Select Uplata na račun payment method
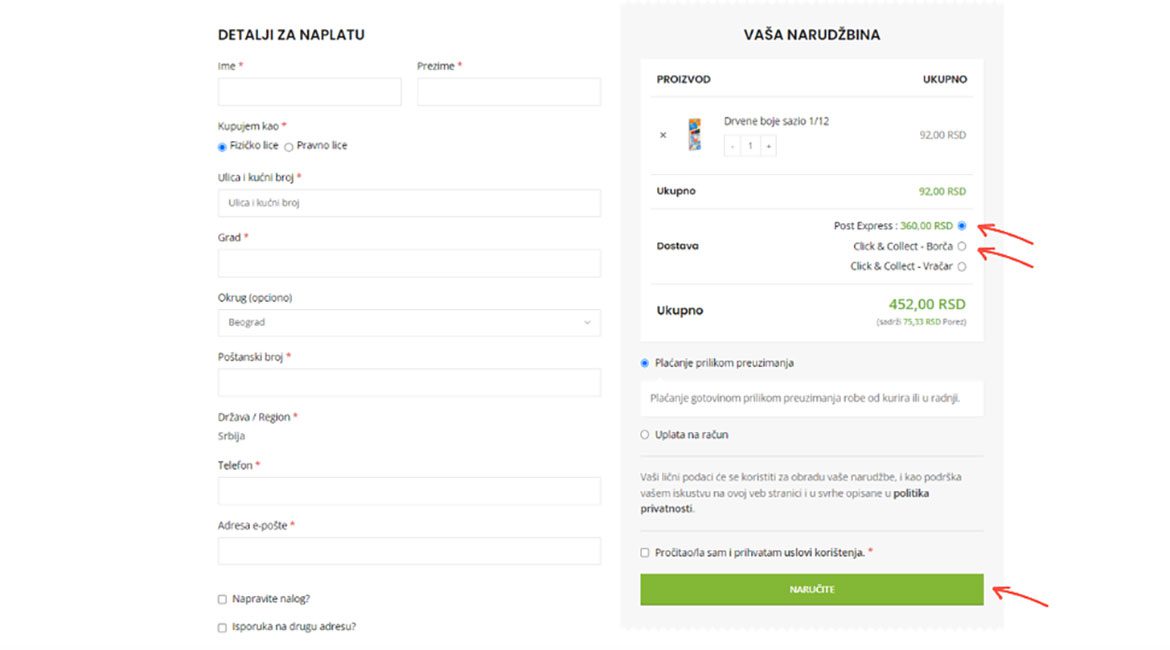Image resolution: width=1170 pixels, height=650 pixels. pyautogui.click(x=645, y=435)
